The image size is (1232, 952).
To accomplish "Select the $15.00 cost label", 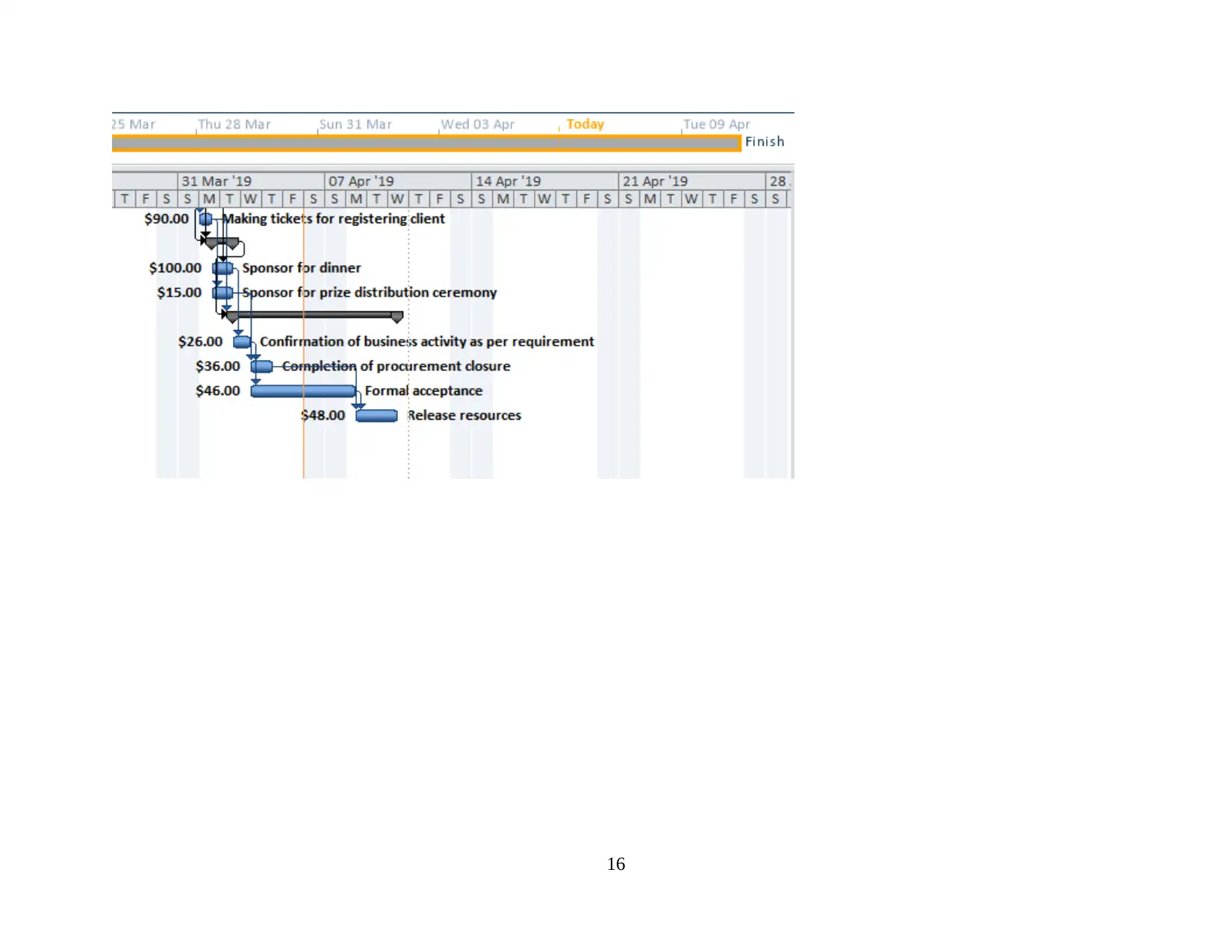I will click(x=179, y=293).
